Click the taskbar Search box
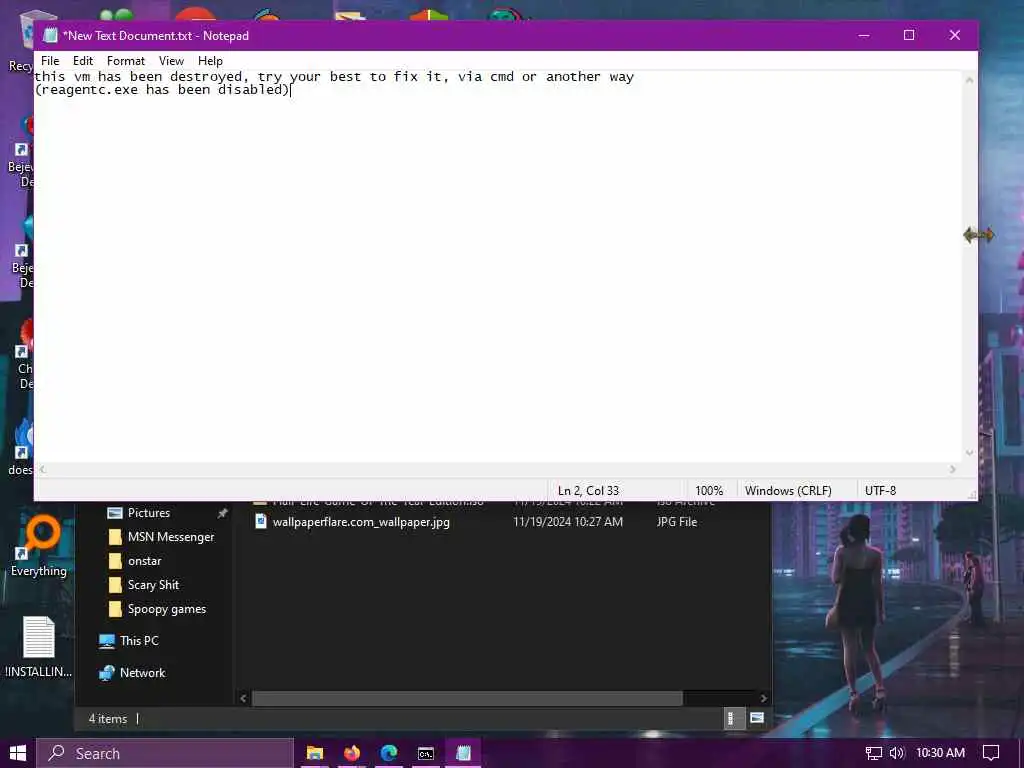 tap(165, 753)
